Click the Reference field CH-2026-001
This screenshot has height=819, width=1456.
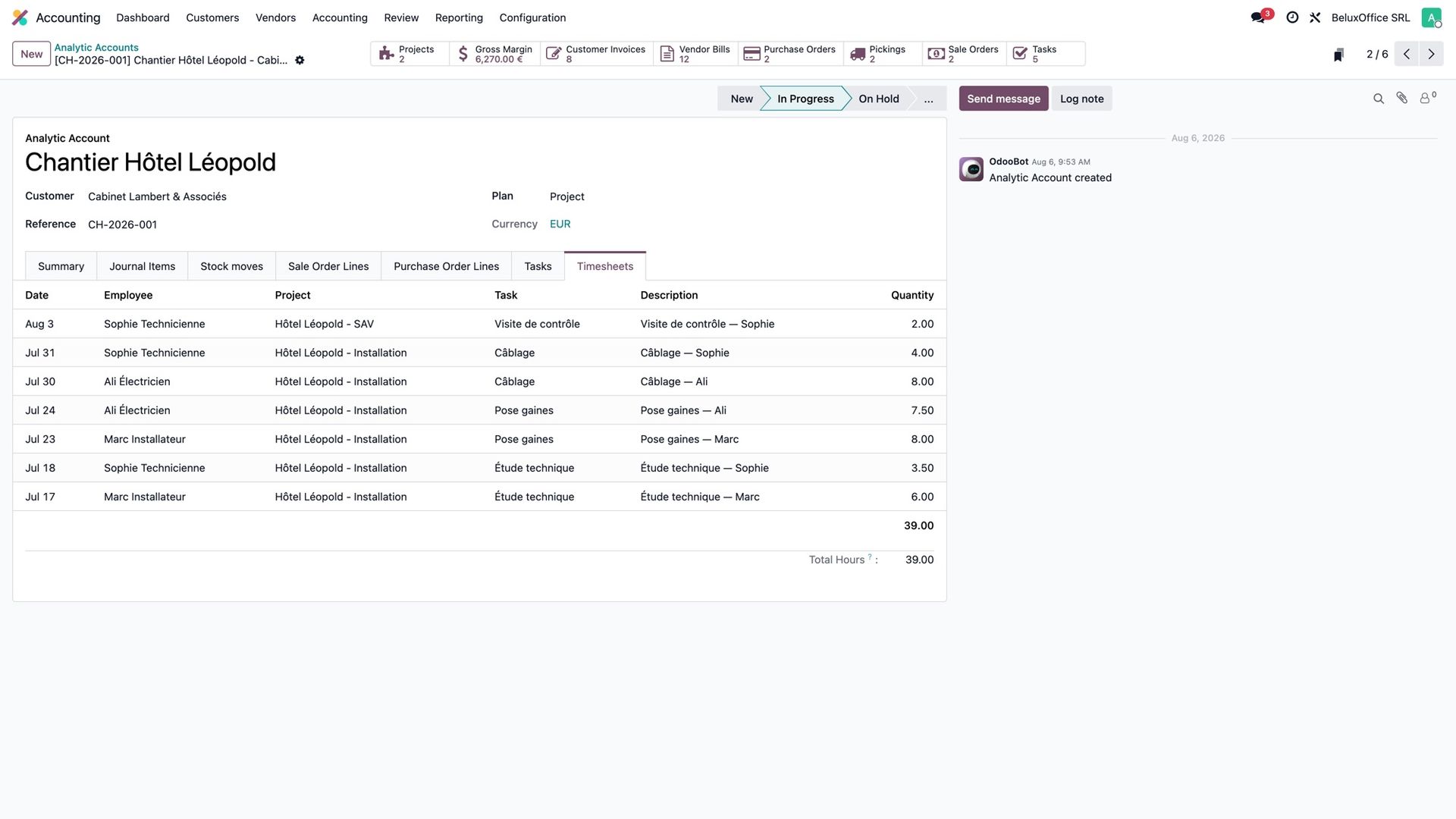tap(122, 224)
